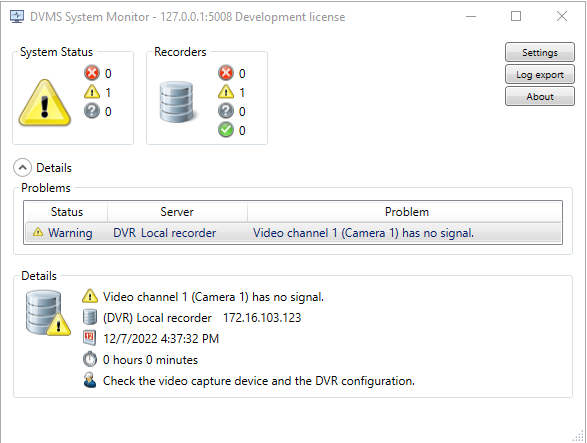Click the yellow warning icon in Recorders
587x443 pixels.
pyautogui.click(x=226, y=92)
